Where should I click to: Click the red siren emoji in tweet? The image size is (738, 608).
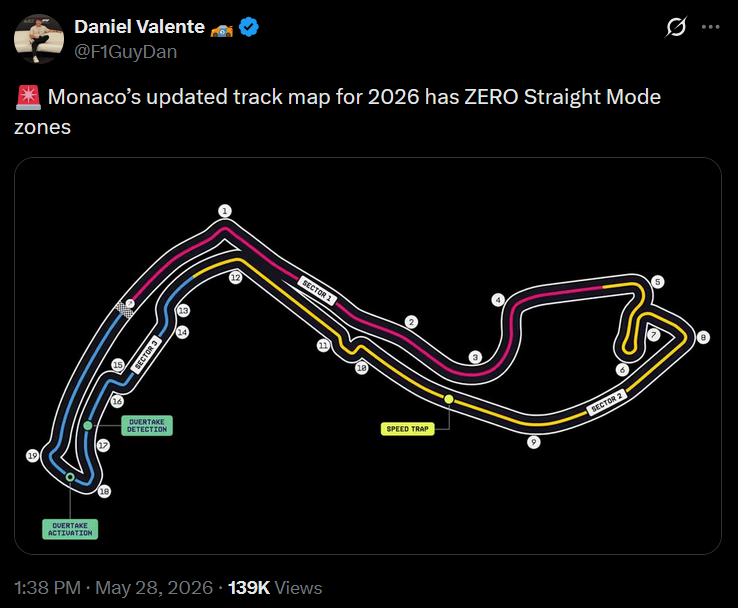28,97
